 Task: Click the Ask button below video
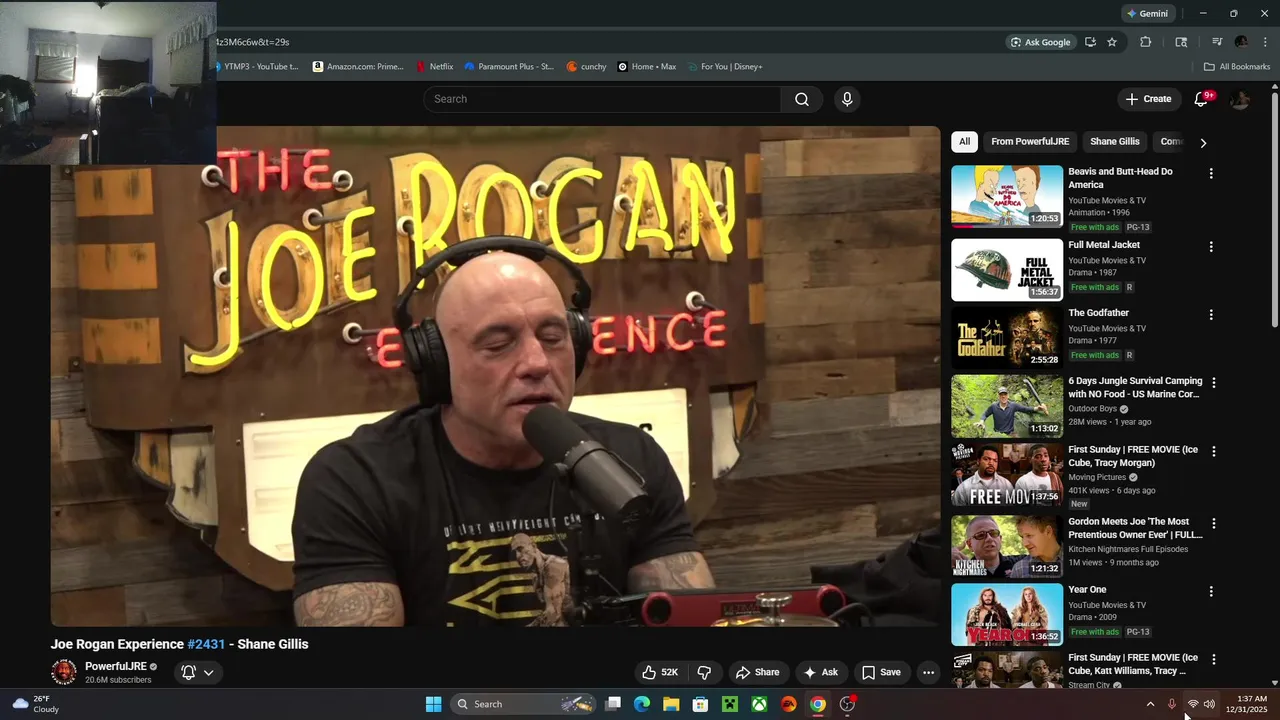(821, 672)
